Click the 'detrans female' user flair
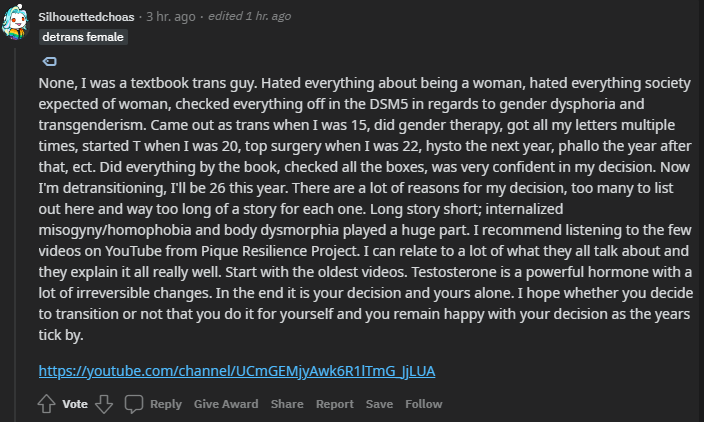 point(83,38)
